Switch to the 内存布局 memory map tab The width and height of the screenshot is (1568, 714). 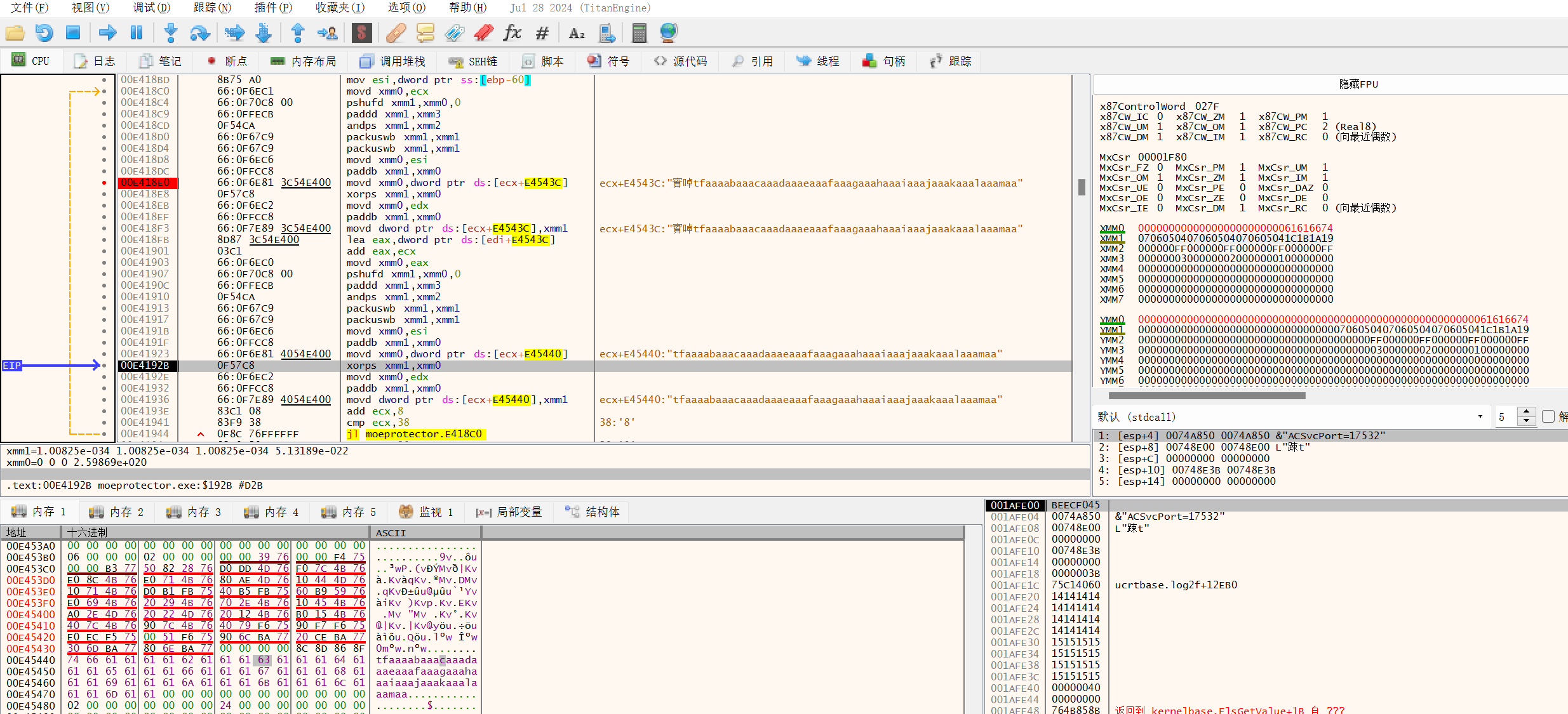(x=303, y=61)
